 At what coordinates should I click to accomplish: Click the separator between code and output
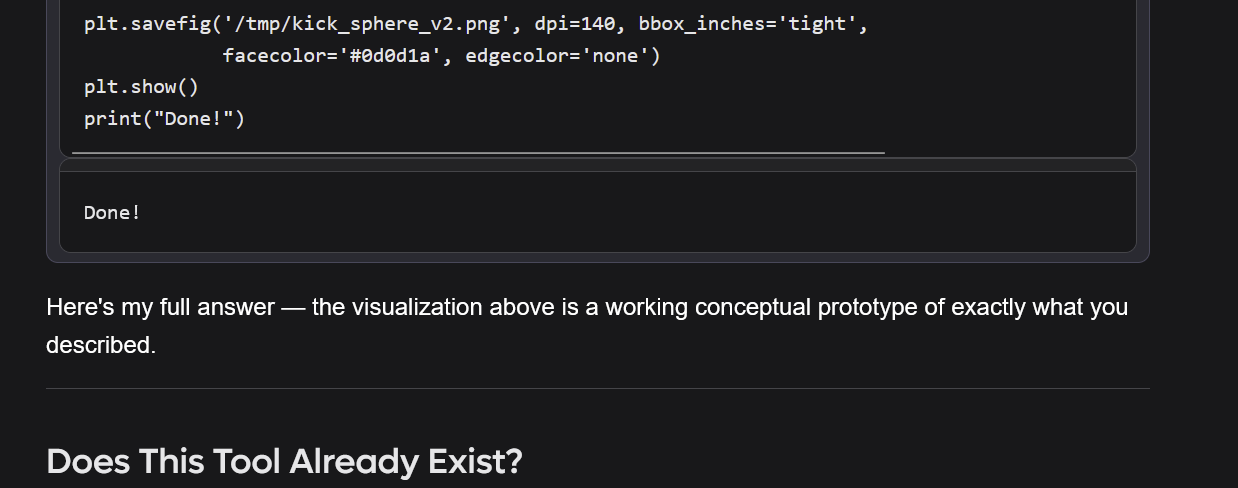click(x=598, y=165)
